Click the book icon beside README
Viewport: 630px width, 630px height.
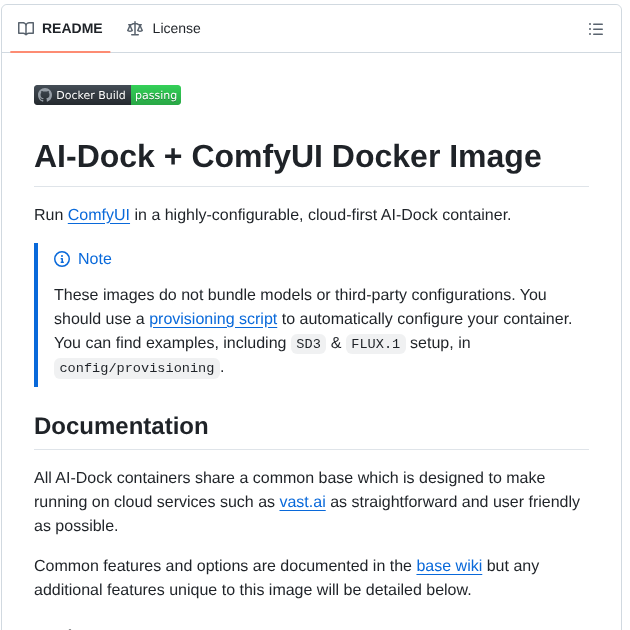(x=26, y=29)
